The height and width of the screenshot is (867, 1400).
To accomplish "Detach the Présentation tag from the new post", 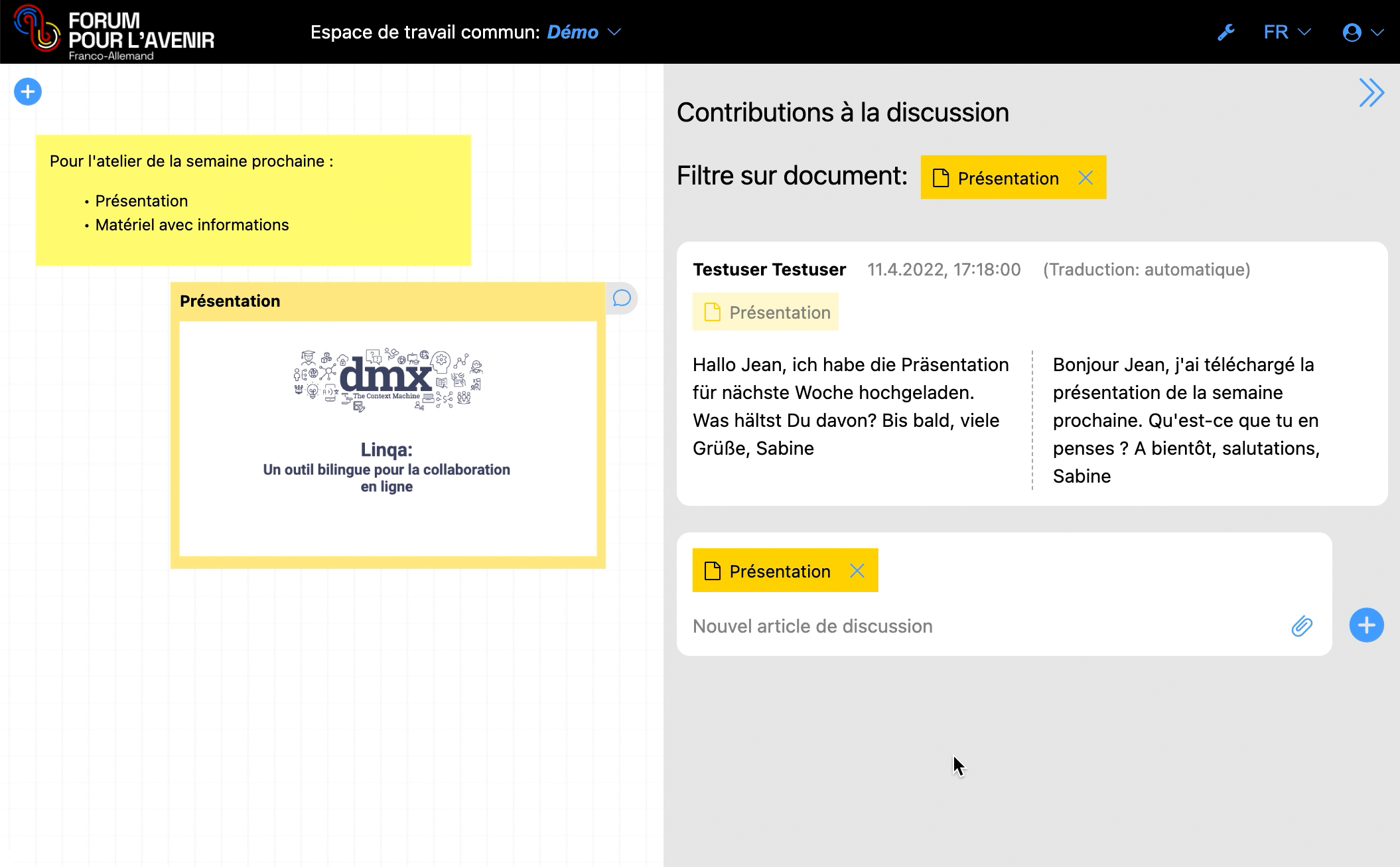I will pos(857,570).
